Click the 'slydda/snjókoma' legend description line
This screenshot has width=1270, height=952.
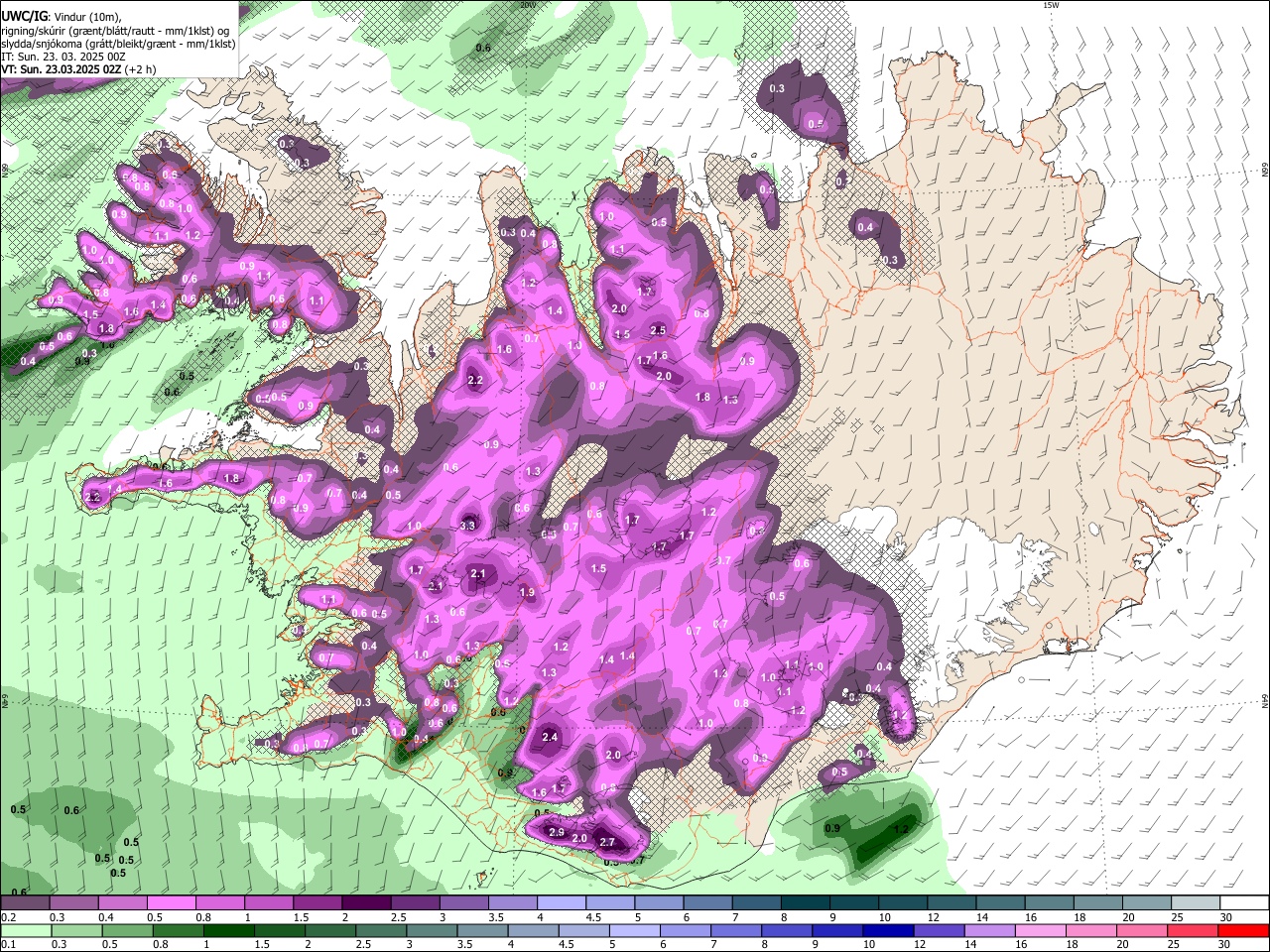(118, 44)
